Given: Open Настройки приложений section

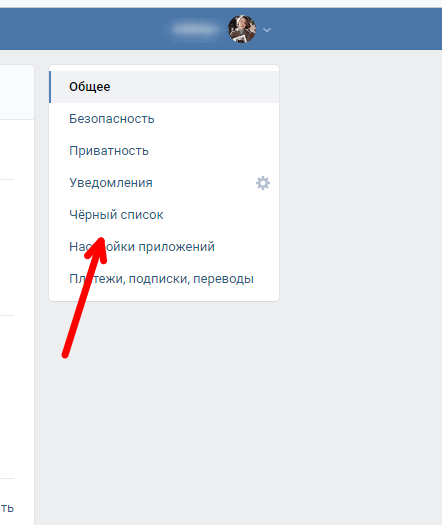Looking at the screenshot, I should (x=164, y=247).
